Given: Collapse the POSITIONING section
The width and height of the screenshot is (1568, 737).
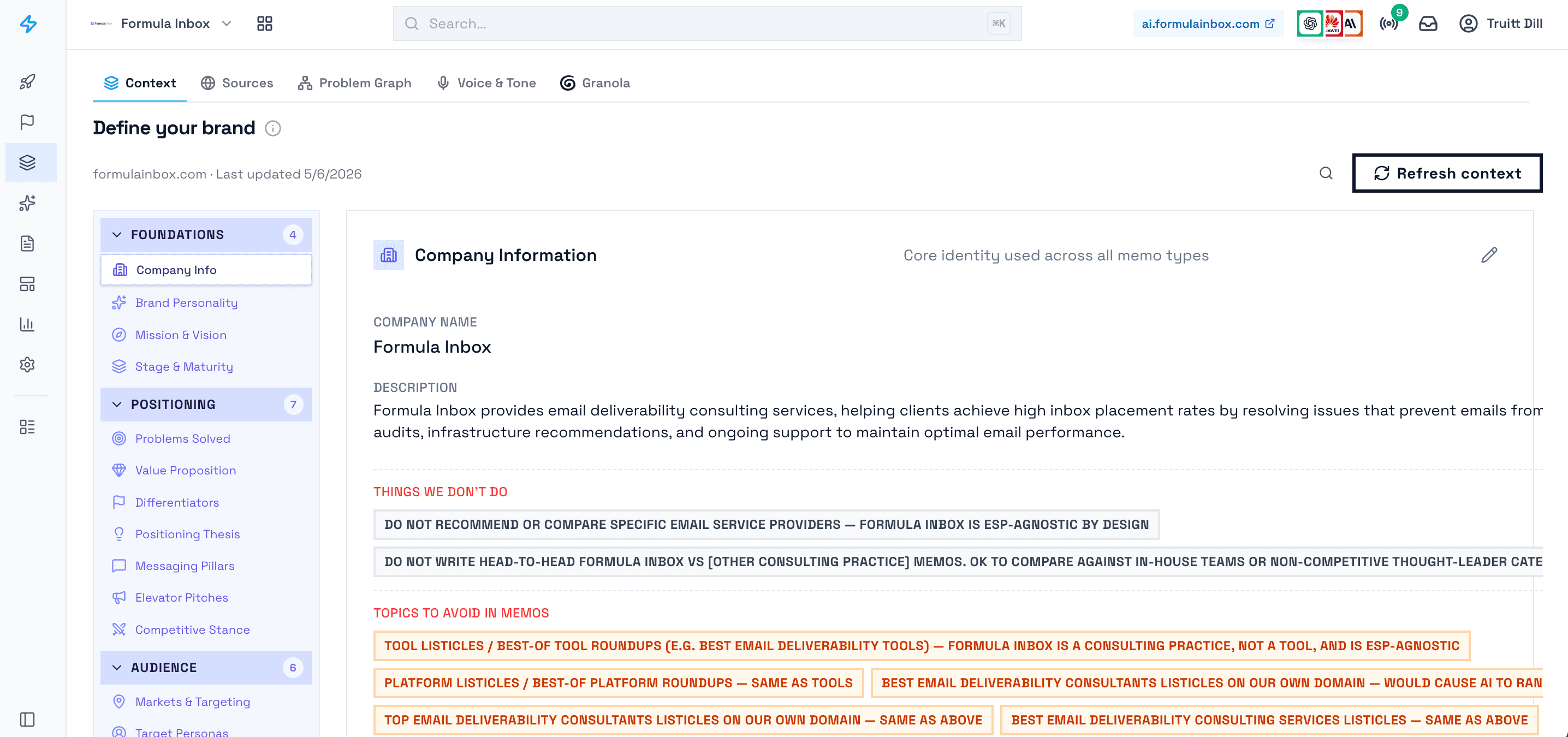Looking at the screenshot, I should (x=206, y=405).
